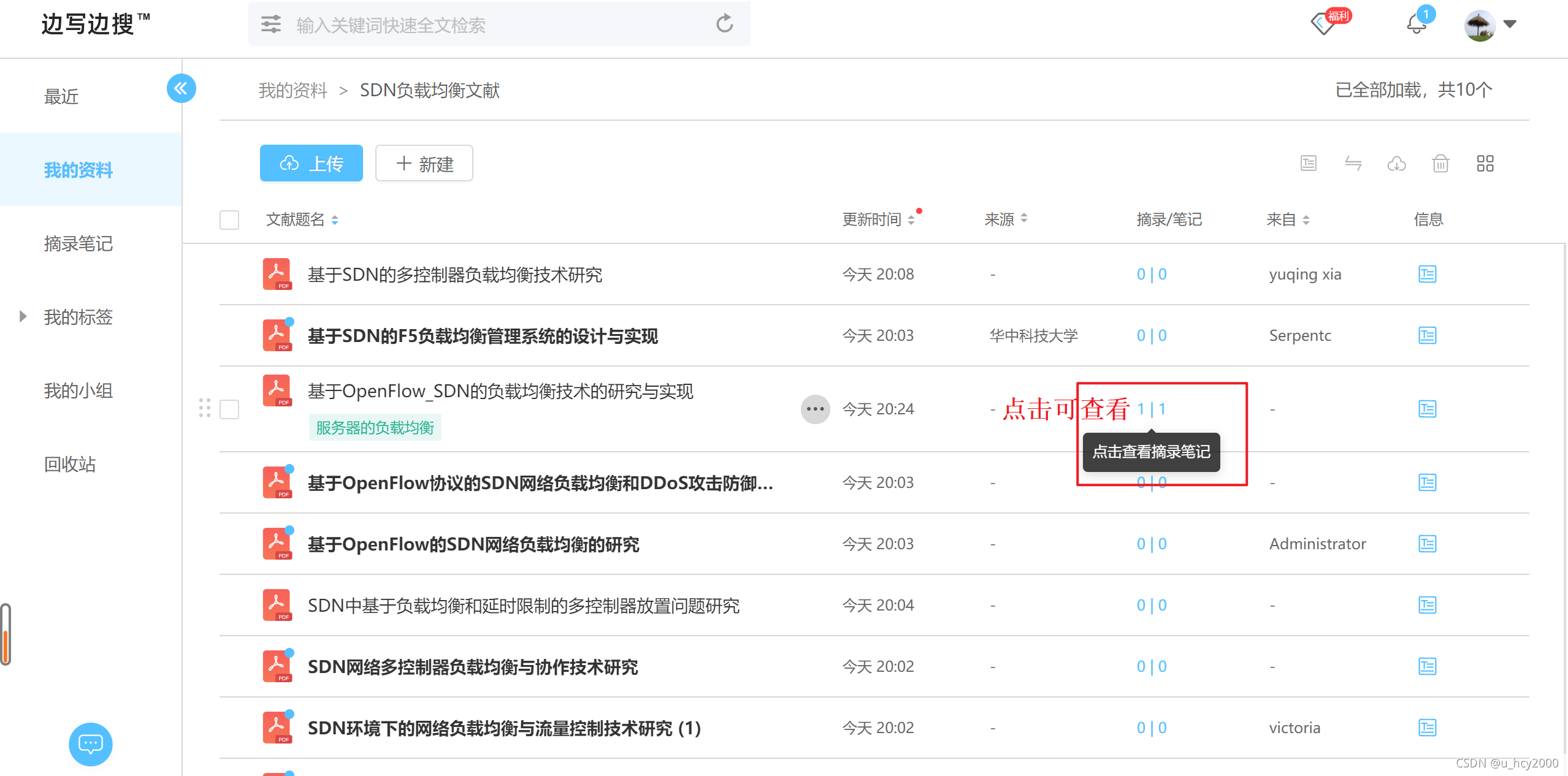The image size is (1568, 776).
Task: Click the keyword search input field
Action: tap(499, 25)
